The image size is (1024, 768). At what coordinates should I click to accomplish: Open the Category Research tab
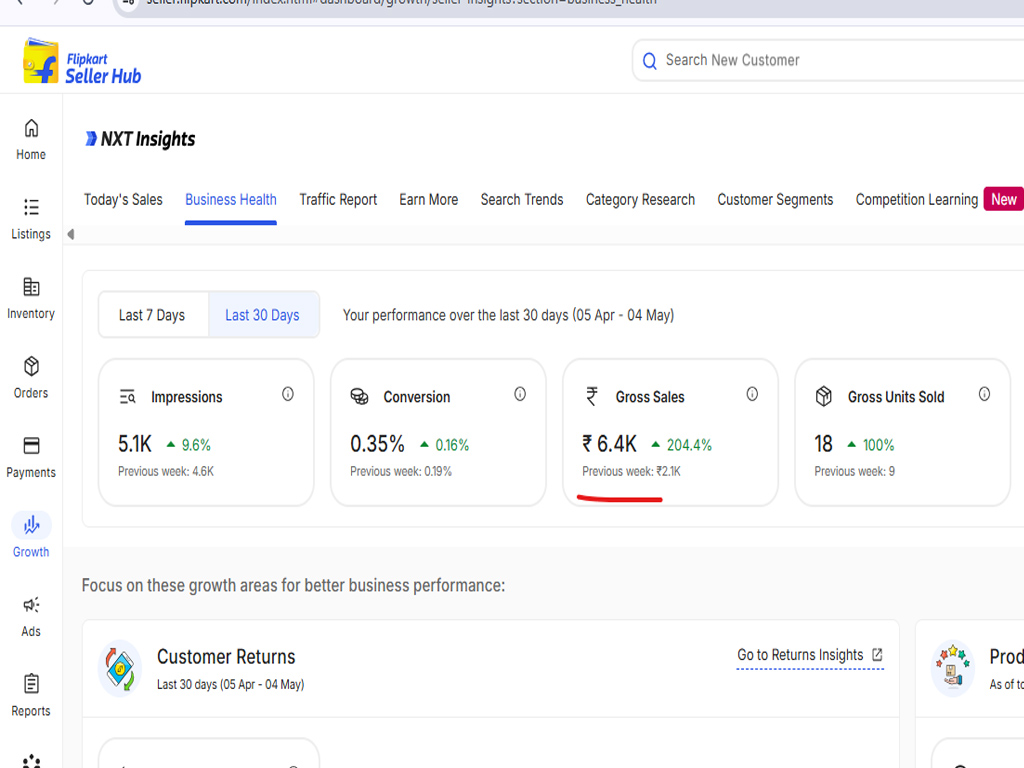(640, 200)
